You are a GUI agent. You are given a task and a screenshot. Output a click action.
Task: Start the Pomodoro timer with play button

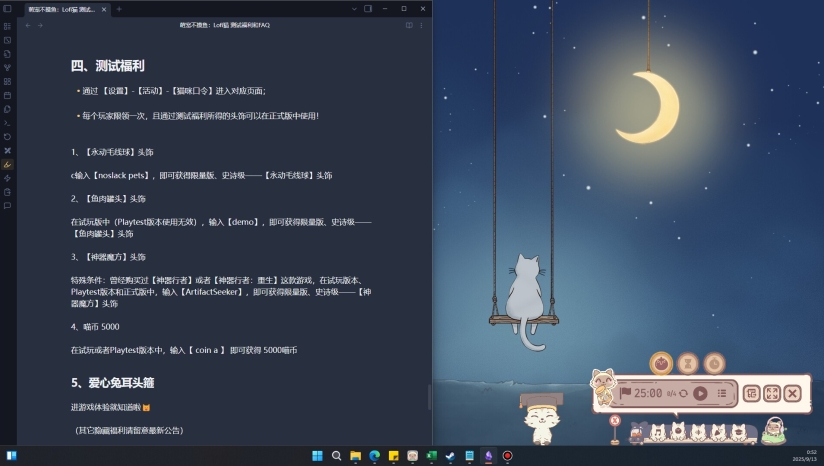click(700, 393)
